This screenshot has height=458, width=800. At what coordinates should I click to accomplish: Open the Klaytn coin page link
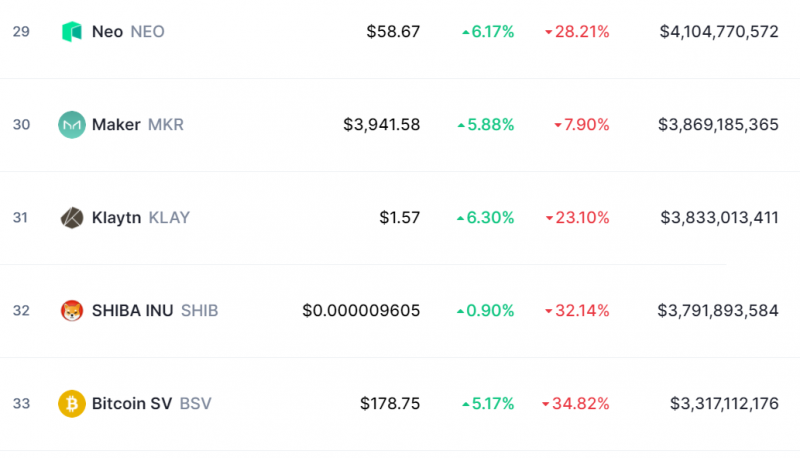coord(116,218)
